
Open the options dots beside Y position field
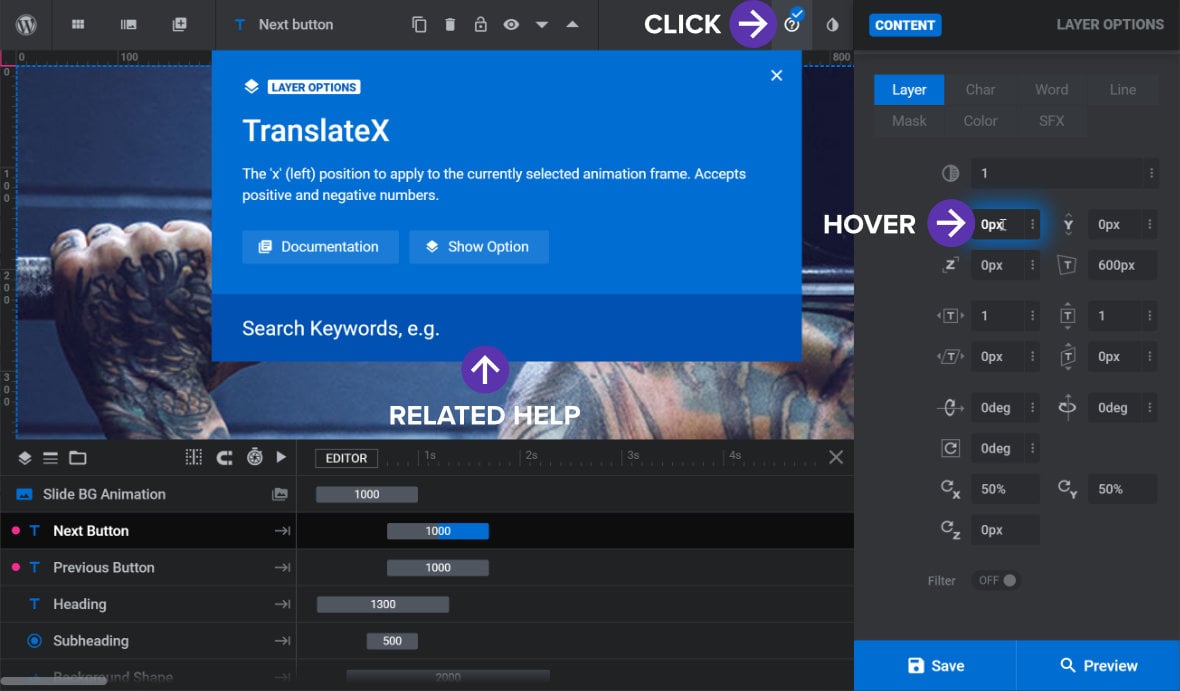[x=1150, y=224]
